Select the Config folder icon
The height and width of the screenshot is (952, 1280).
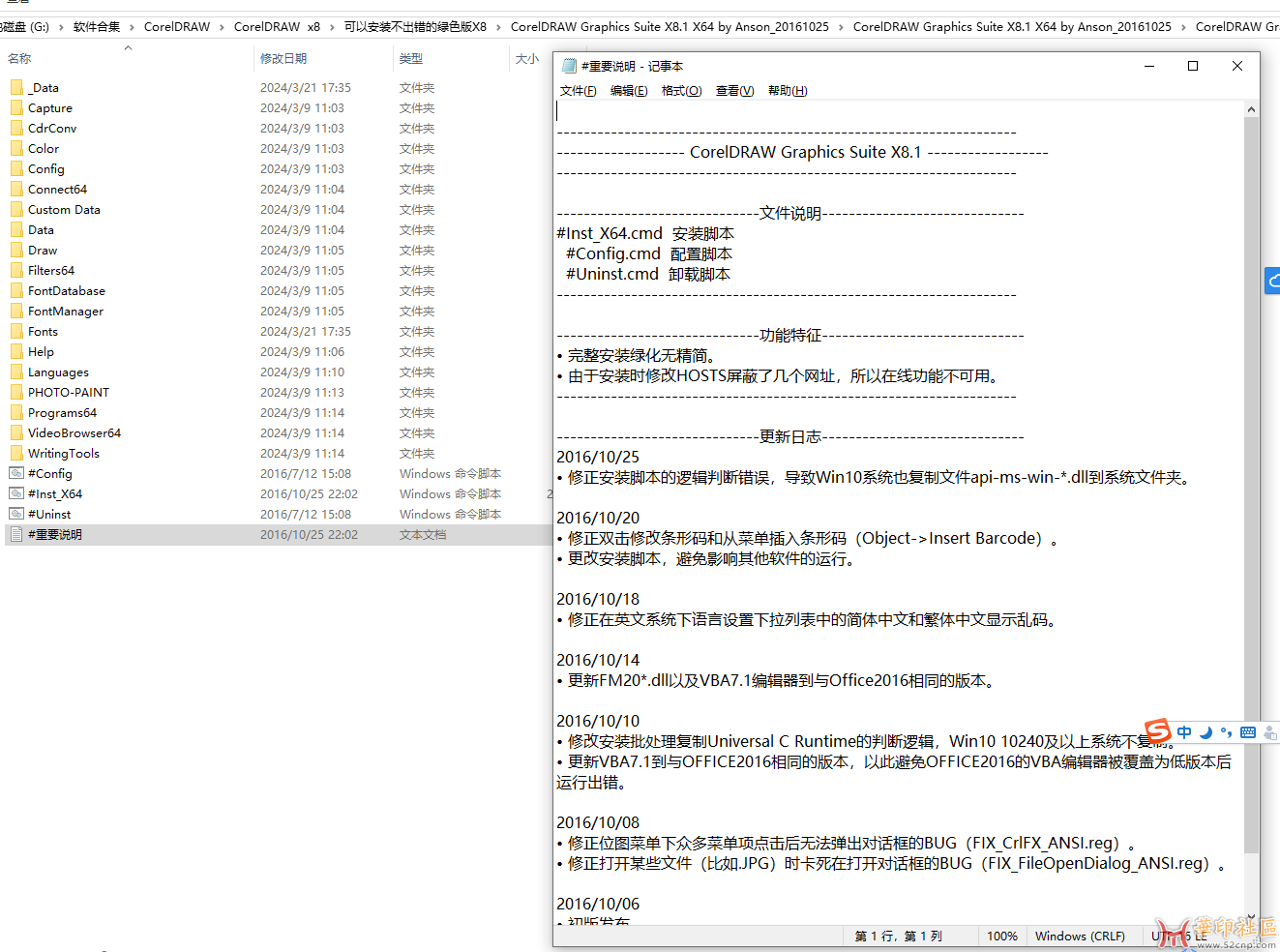[x=16, y=168]
